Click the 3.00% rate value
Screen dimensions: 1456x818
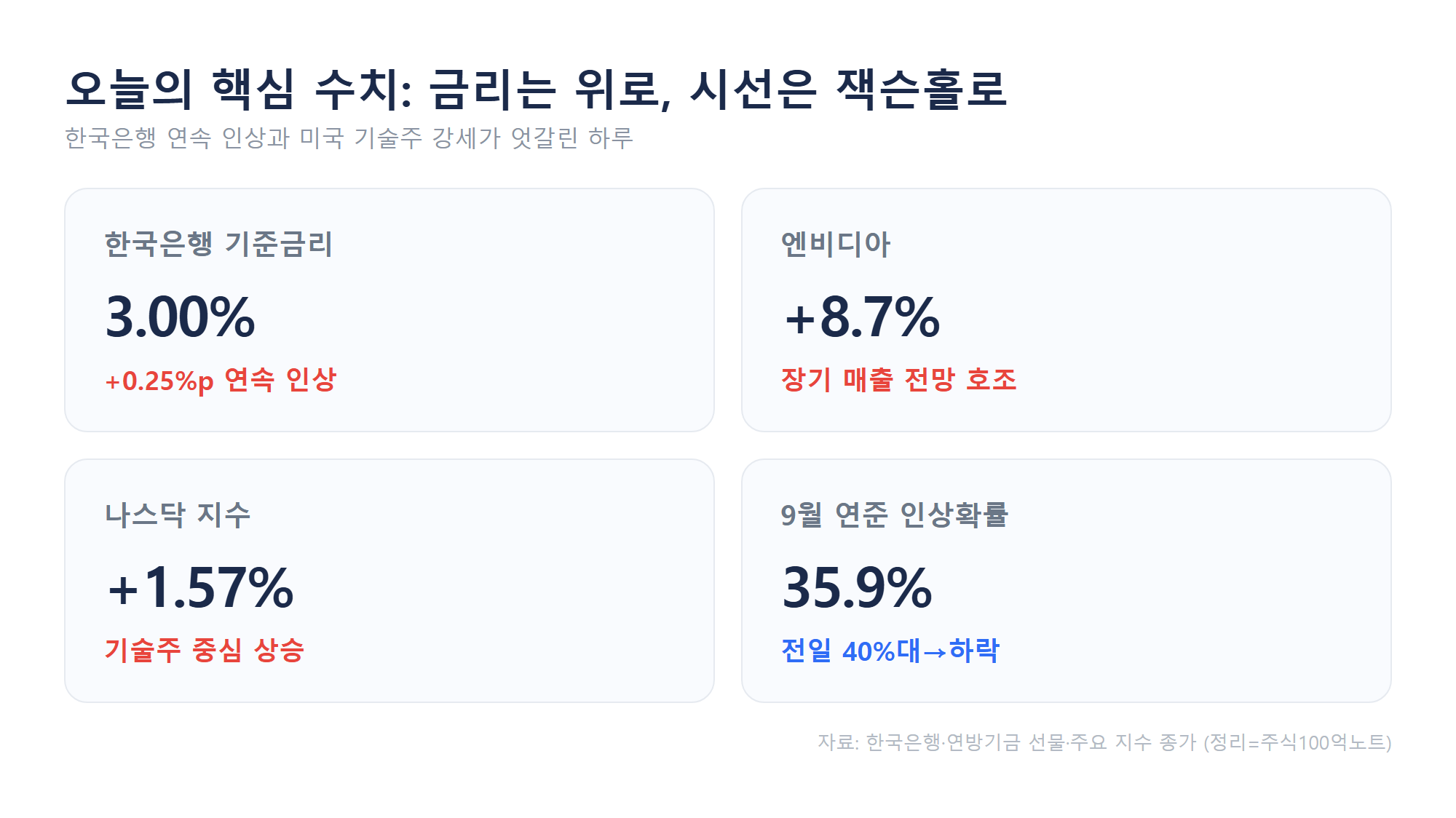pos(180,317)
